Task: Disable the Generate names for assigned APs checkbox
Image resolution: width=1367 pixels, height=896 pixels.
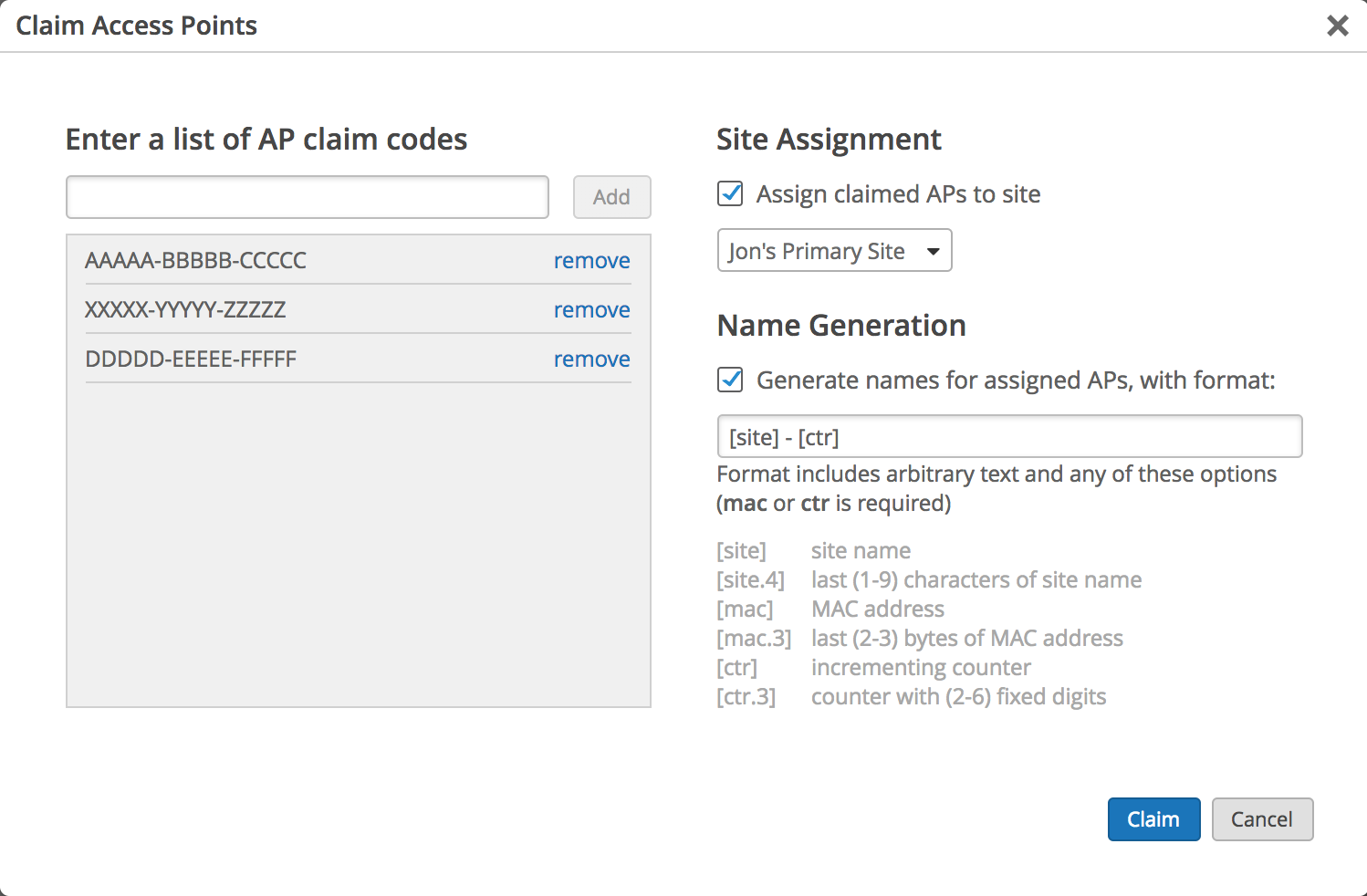Action: point(730,380)
